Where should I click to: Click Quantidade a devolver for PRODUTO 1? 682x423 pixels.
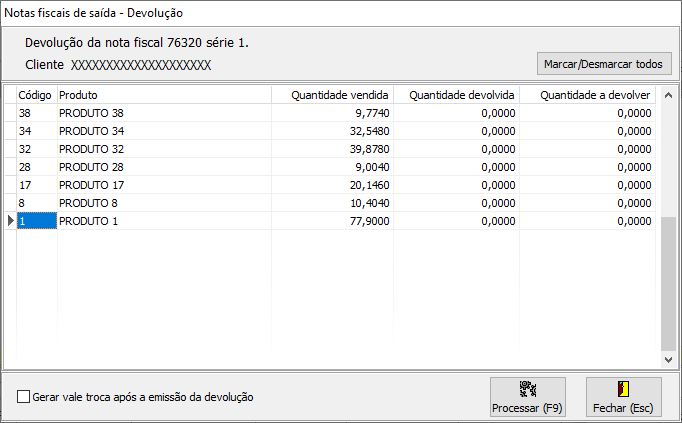(587, 221)
